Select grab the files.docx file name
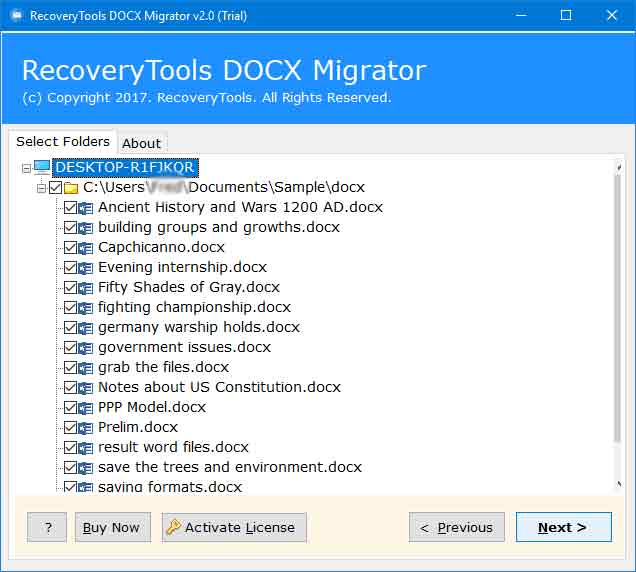This screenshot has width=636, height=572. pyautogui.click(x=163, y=368)
